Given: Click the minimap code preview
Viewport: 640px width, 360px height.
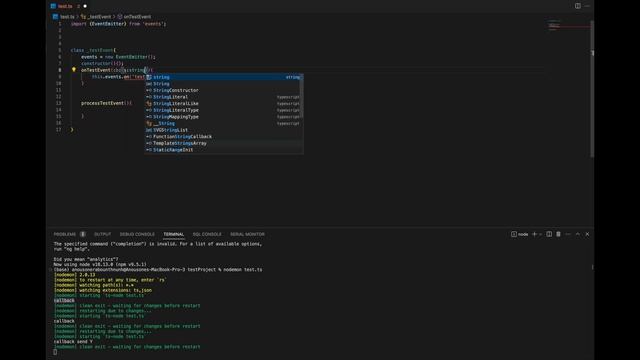Looking at the screenshot, I should click(554, 25).
